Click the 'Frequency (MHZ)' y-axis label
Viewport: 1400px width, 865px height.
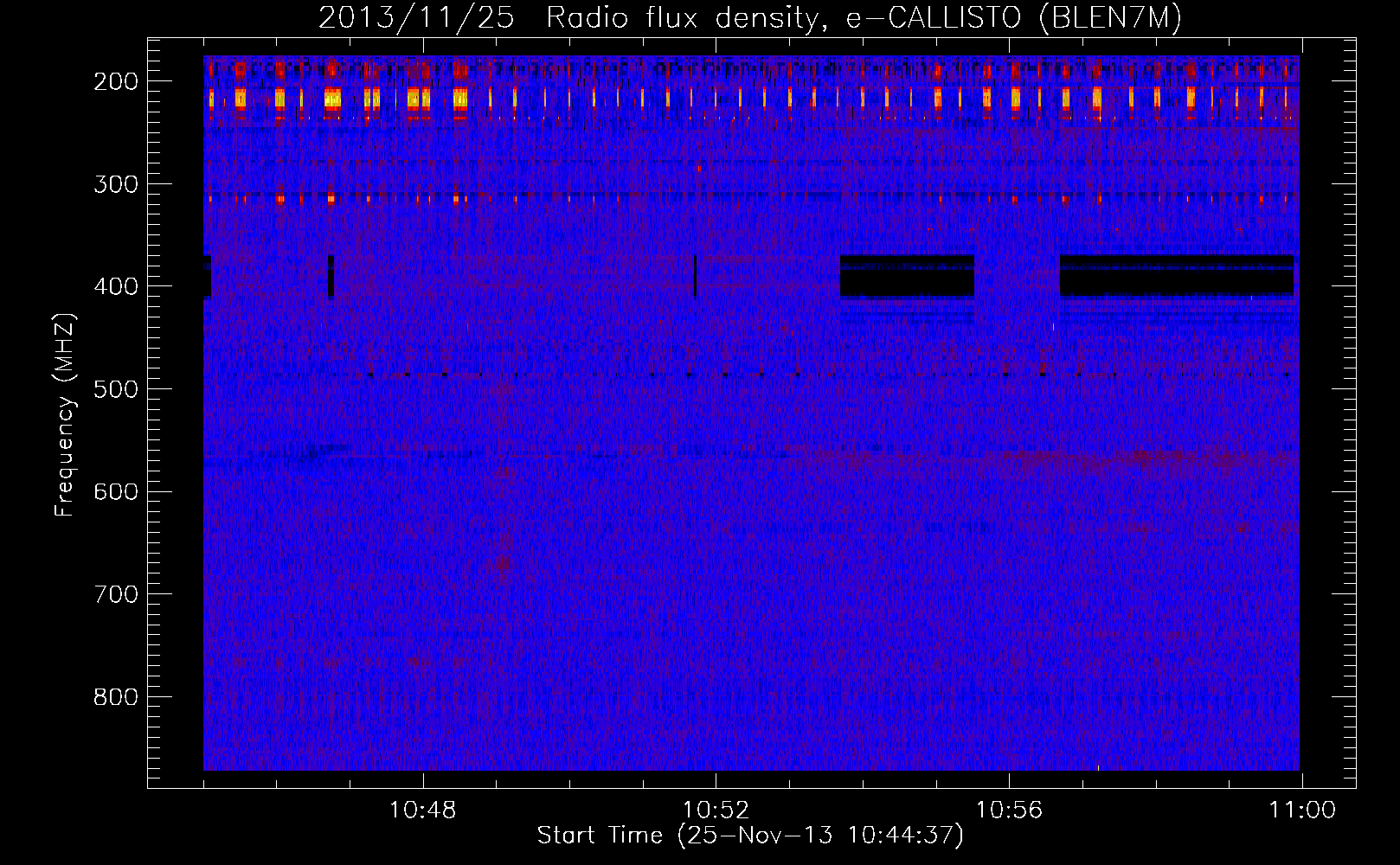tap(65, 414)
